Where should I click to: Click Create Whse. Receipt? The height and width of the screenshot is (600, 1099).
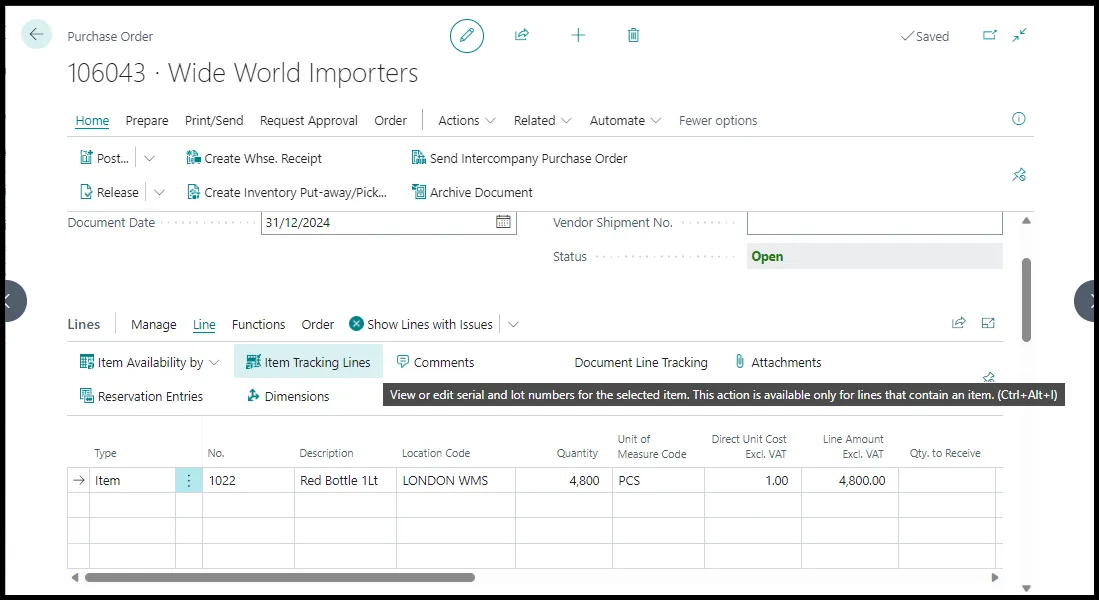coord(254,158)
